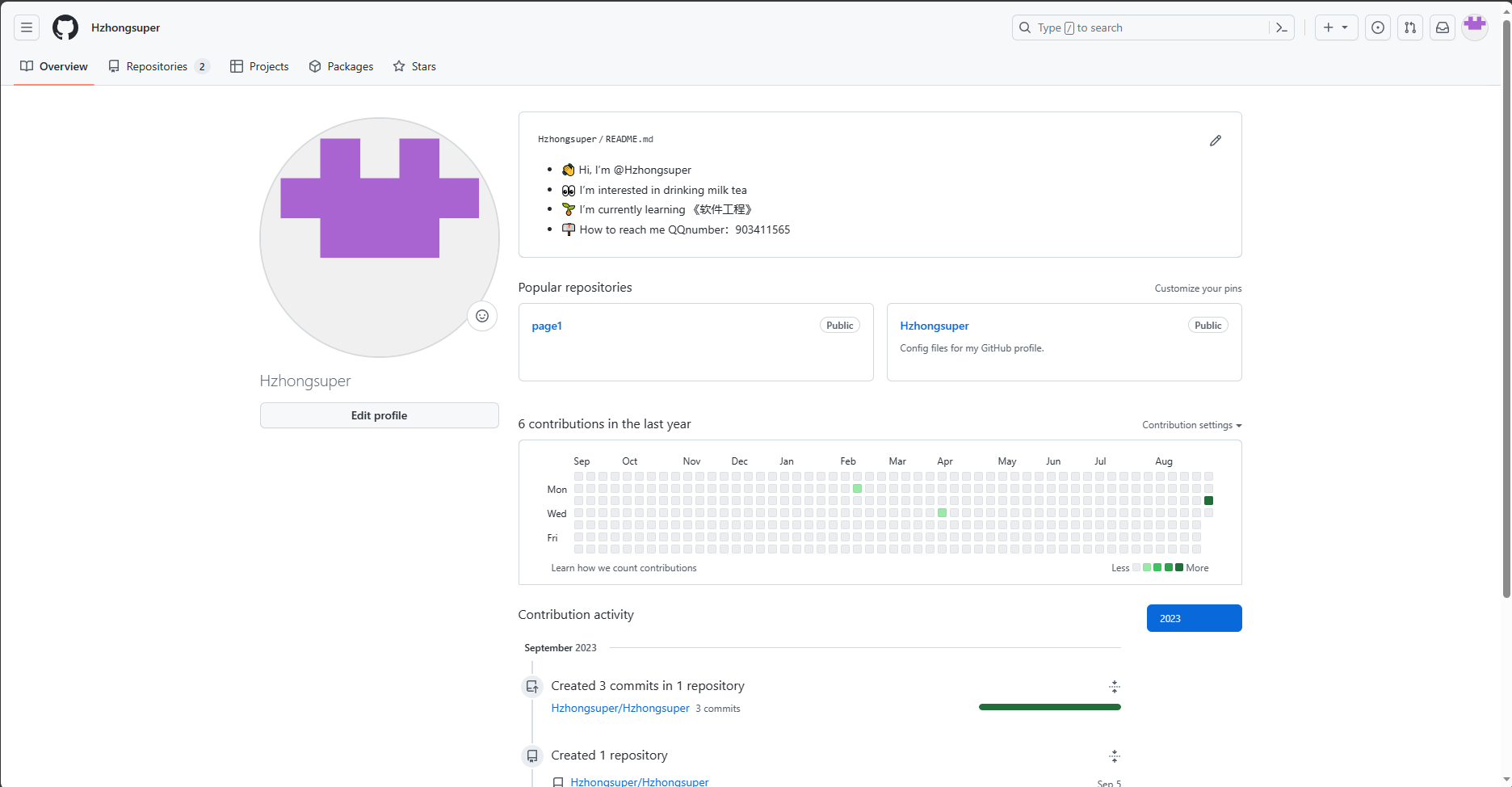Open the Issues icon in header

tap(1378, 27)
